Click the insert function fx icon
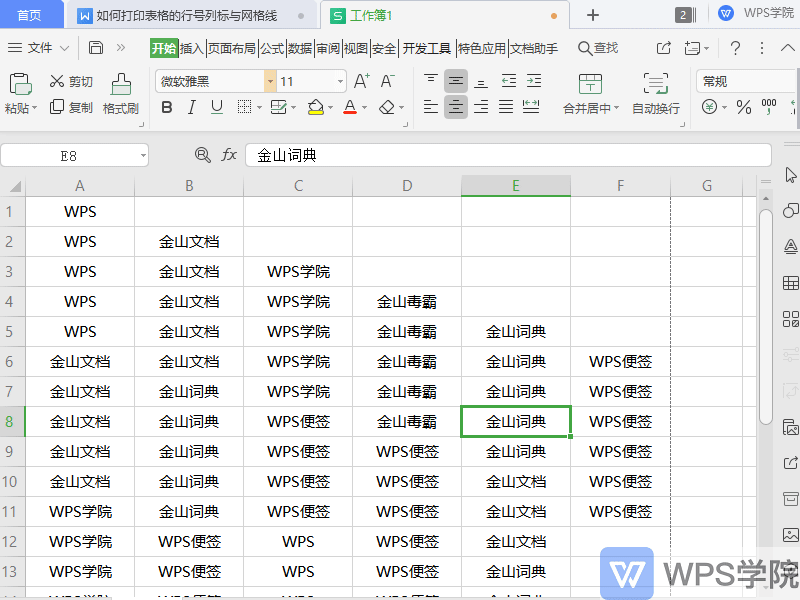 (229, 155)
